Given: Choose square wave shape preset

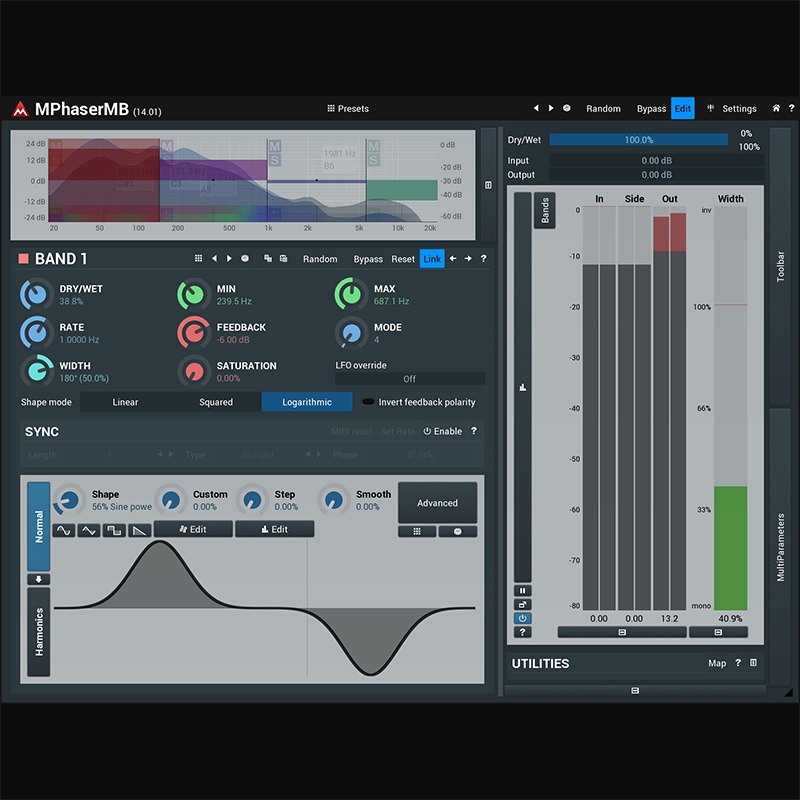Looking at the screenshot, I should click(114, 531).
